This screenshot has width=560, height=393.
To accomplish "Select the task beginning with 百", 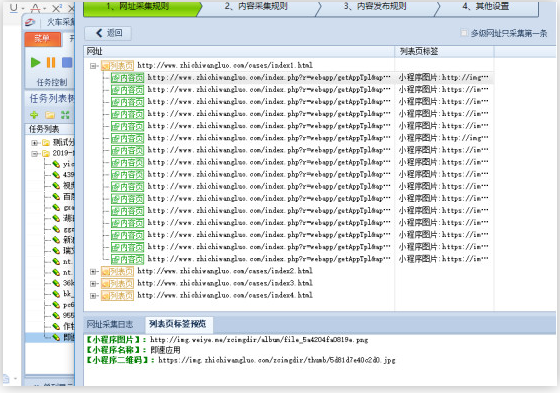I will click(69, 196).
